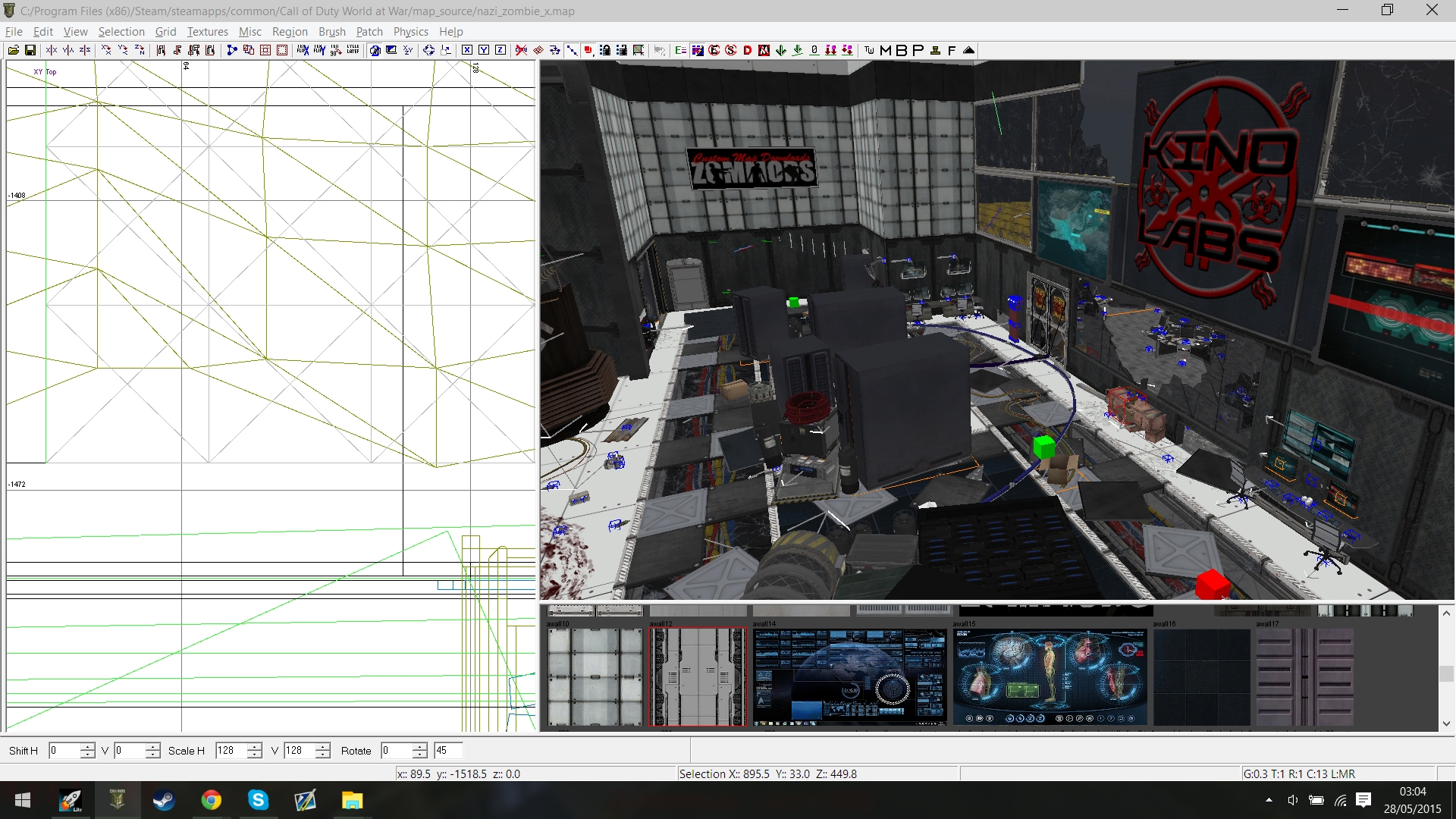This screenshot has width=1456, height=819.
Task: Select the awall10 texture thumbnail
Action: point(595,676)
